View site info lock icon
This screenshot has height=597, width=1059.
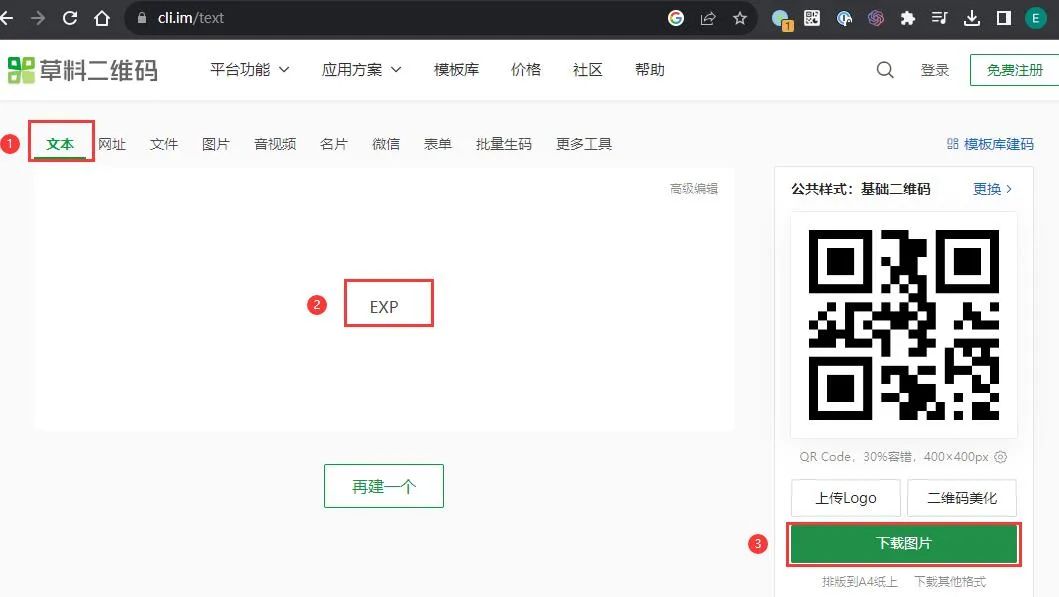pos(142,18)
